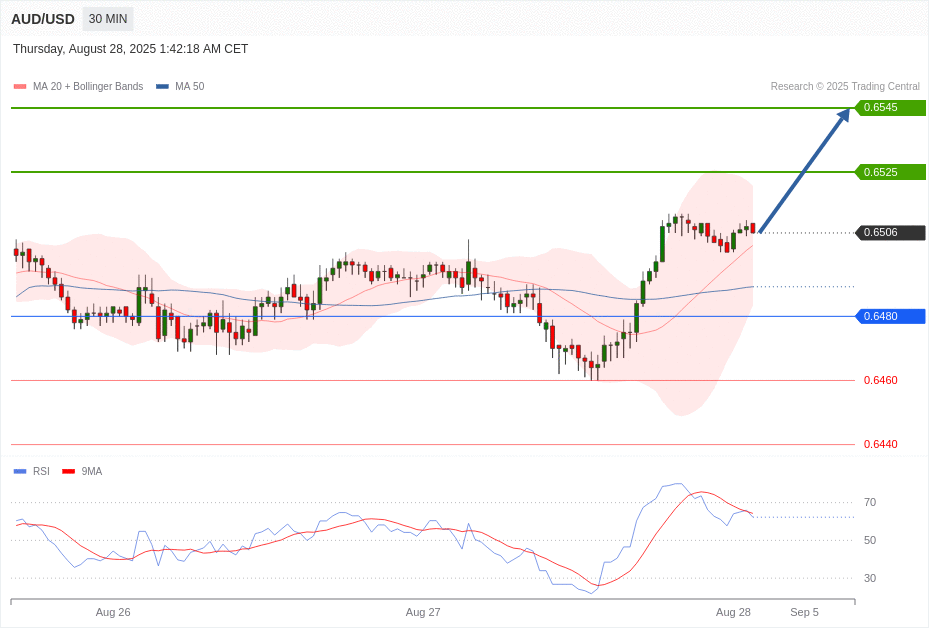Click the Aug 28 date axis label
Viewport: 929px width, 629px height.
[x=733, y=612]
